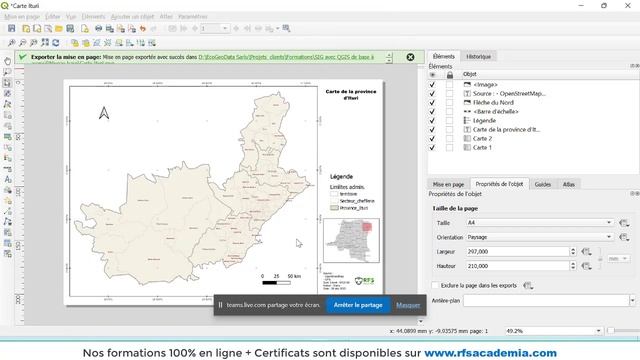Select the Add arrow tool
Screen dimensions: 640x360
tap(7, 211)
